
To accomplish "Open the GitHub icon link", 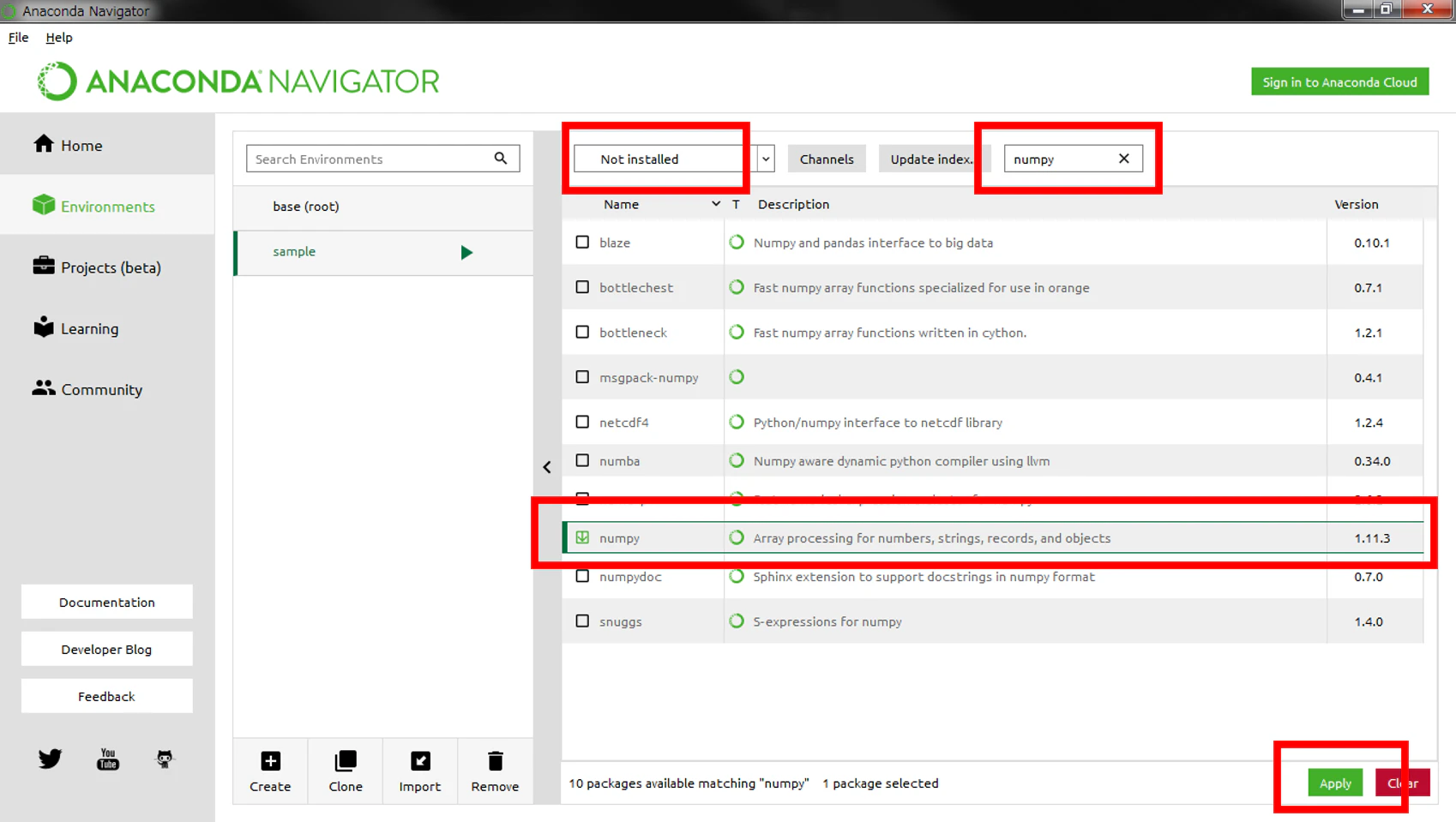I will pos(165,759).
